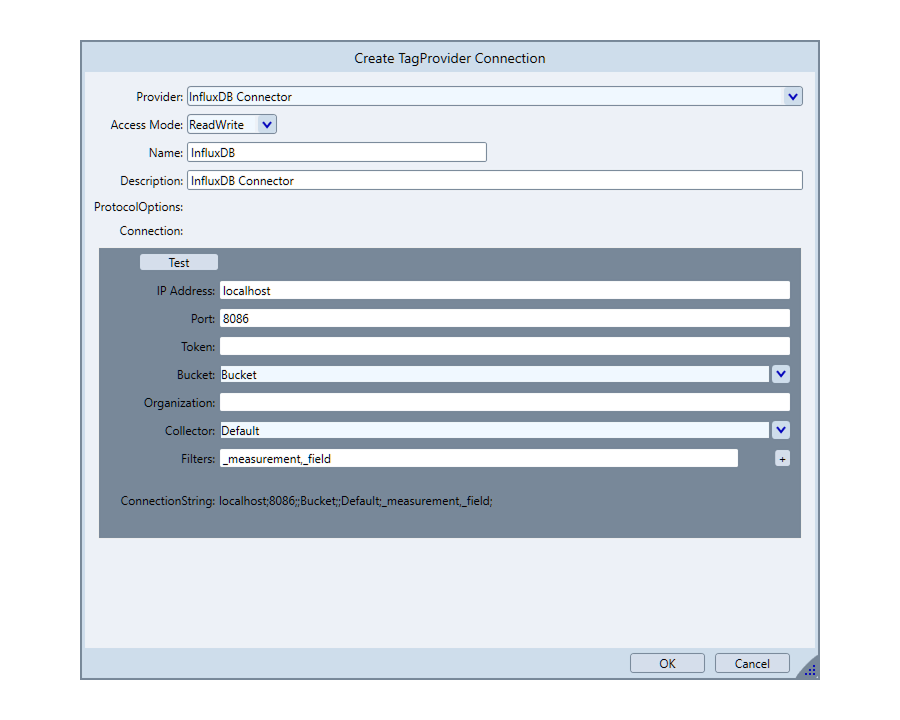Click the plus icon beside Filters
The width and height of the screenshot is (900, 720).
pos(782,458)
